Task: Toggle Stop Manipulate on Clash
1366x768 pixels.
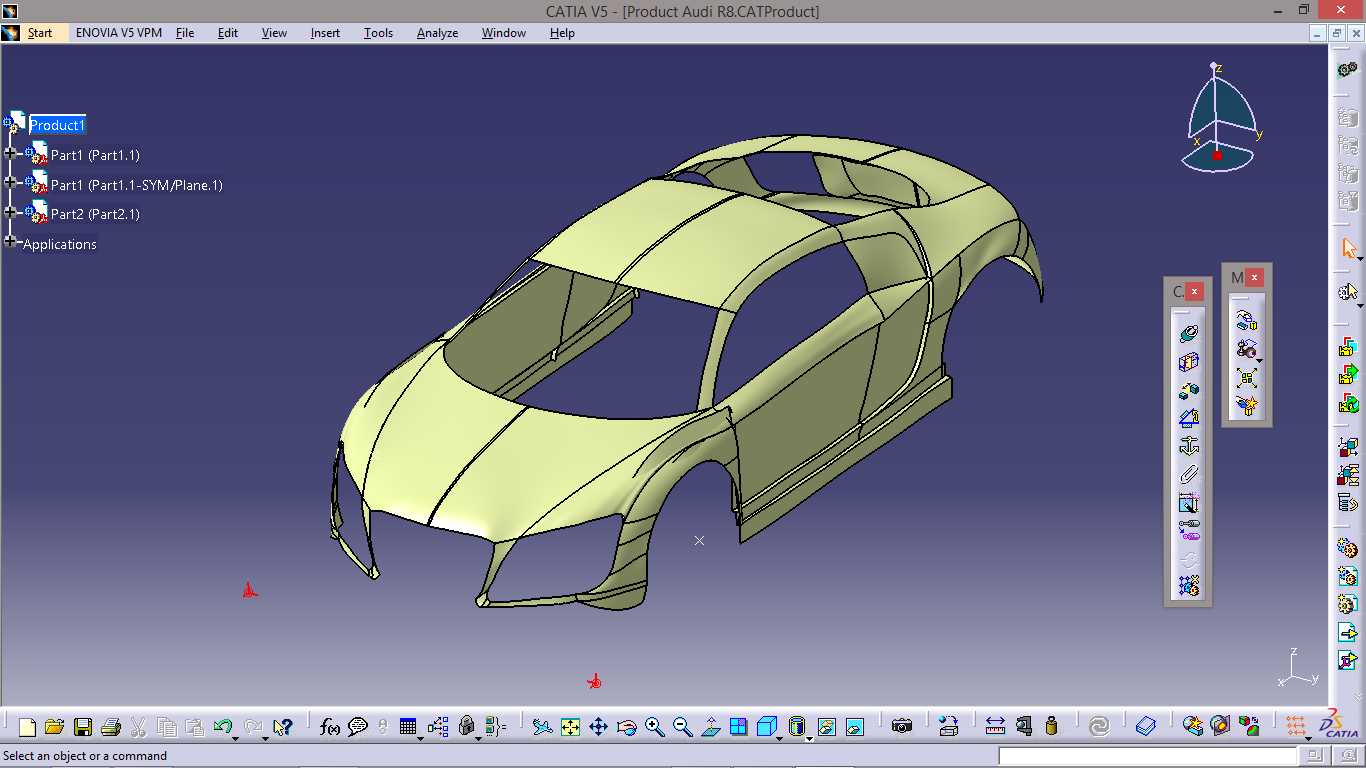Action: 1246,406
